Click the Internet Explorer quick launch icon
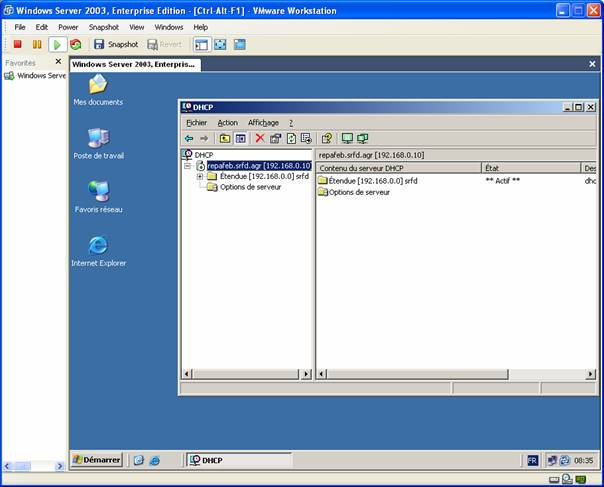The width and height of the screenshot is (604, 487). 155,460
